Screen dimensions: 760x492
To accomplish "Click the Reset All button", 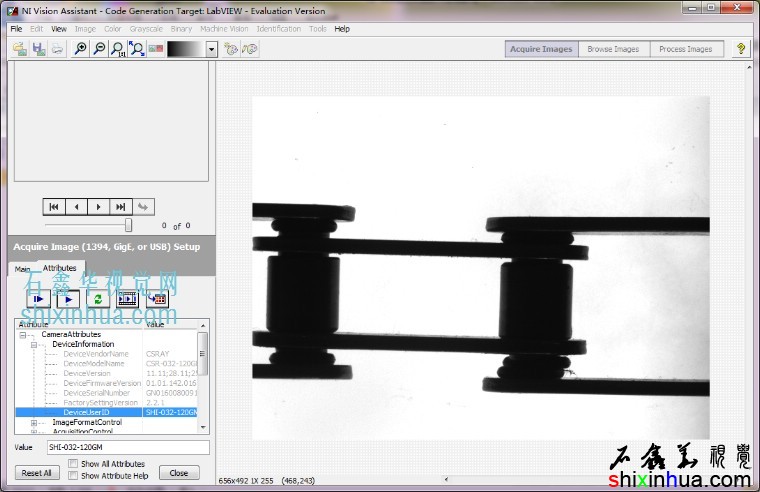I will click(x=37, y=473).
